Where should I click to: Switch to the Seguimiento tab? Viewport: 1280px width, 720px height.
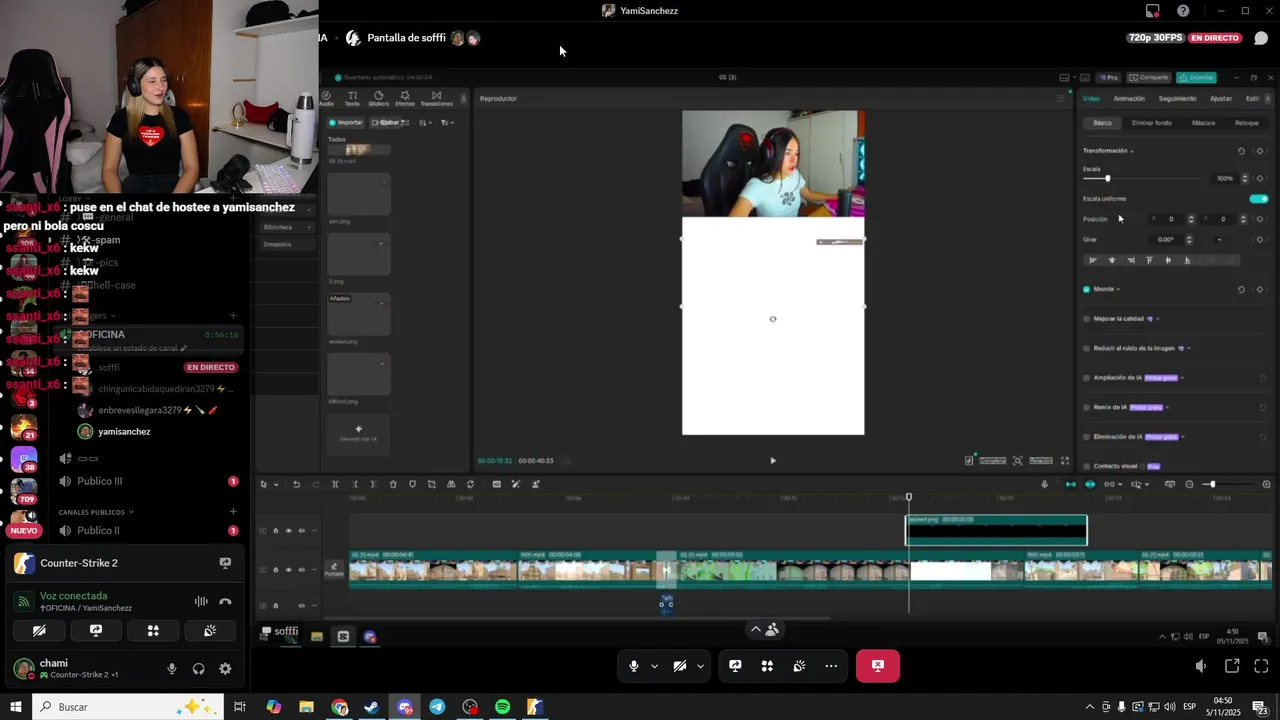[1177, 99]
